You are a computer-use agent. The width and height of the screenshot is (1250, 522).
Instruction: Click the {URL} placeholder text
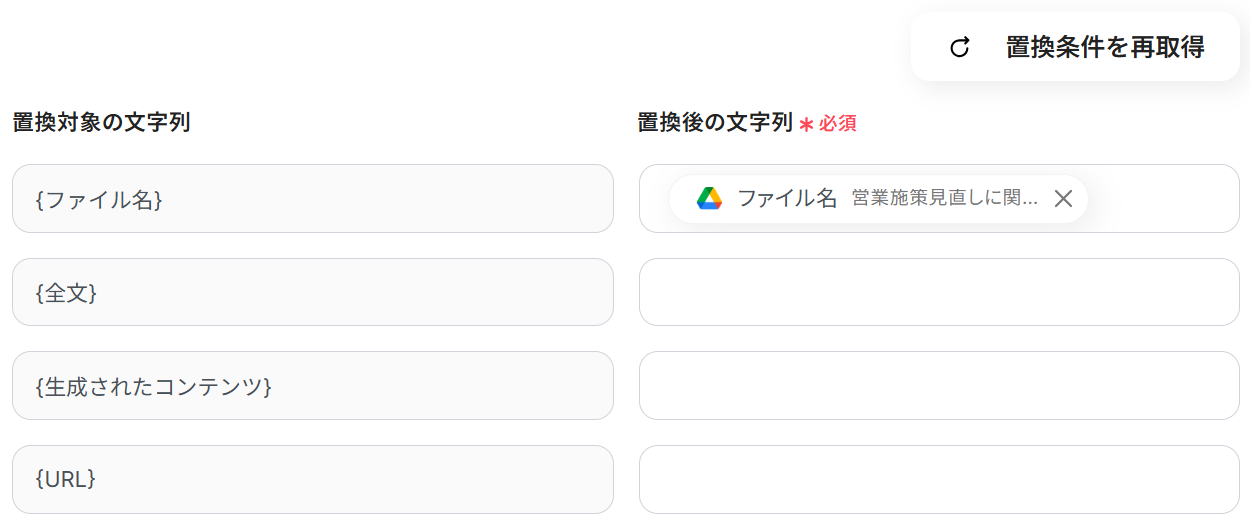click(66, 479)
